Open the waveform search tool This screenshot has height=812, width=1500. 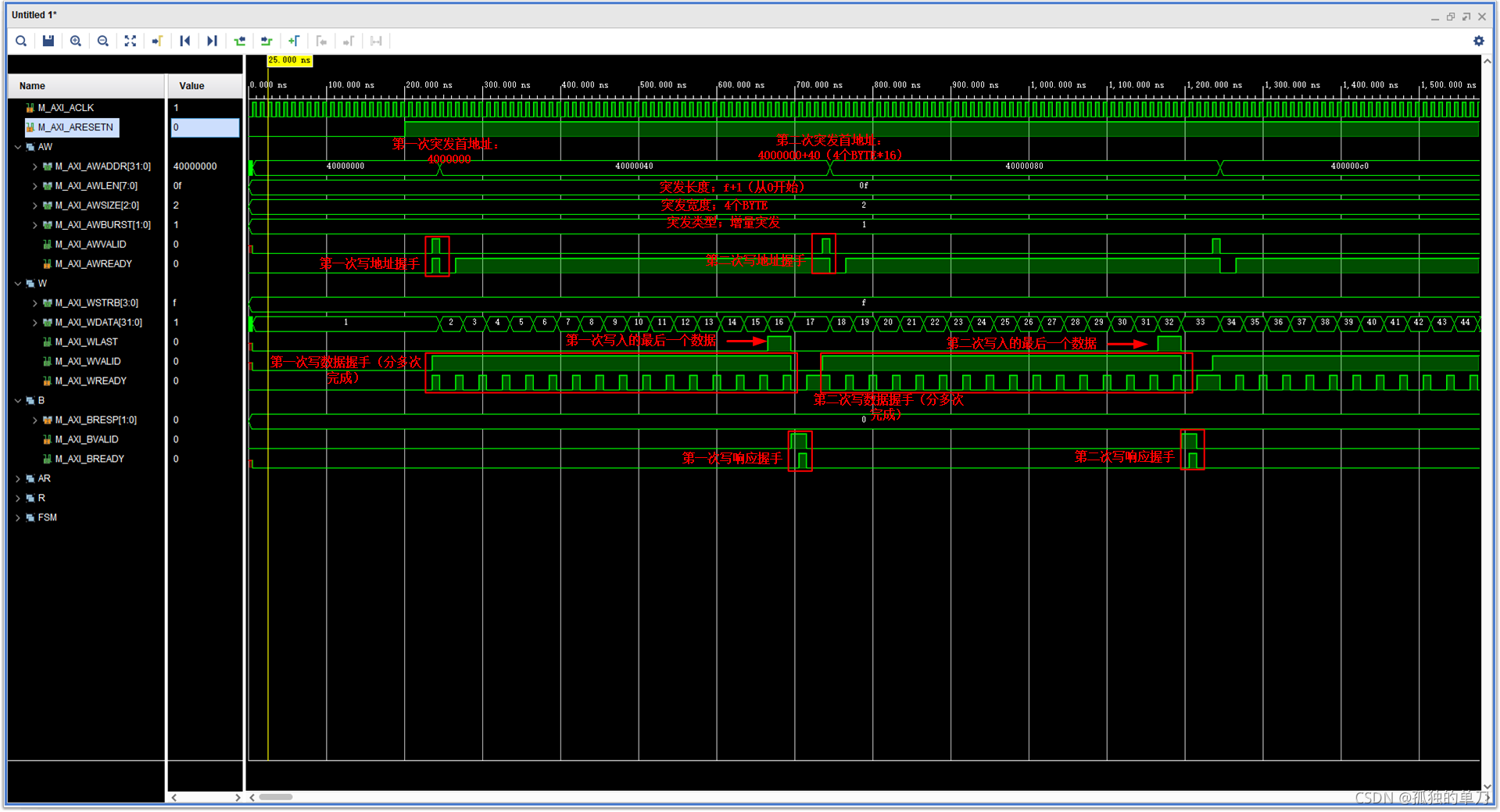tap(21, 41)
